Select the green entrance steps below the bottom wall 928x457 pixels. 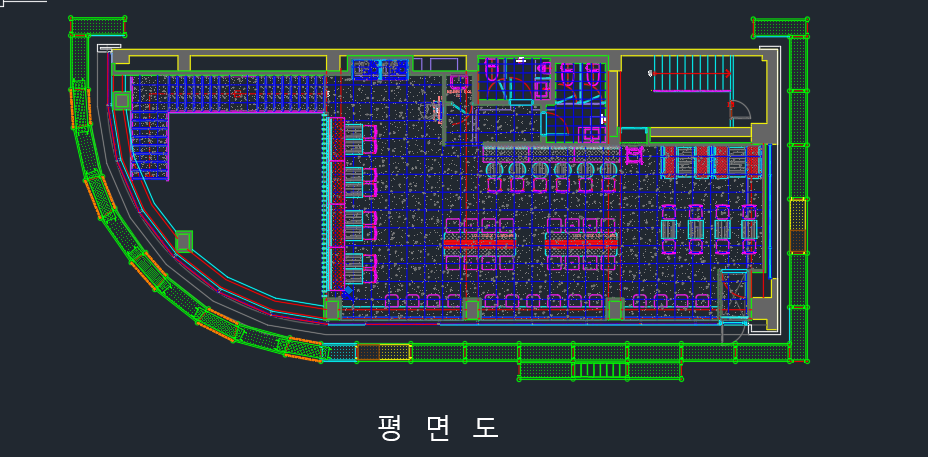pos(601,371)
